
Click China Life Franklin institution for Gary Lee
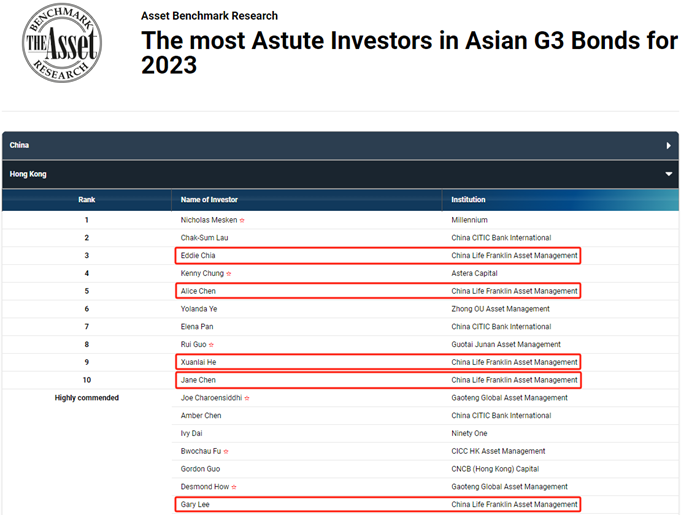pyautogui.click(x=515, y=505)
